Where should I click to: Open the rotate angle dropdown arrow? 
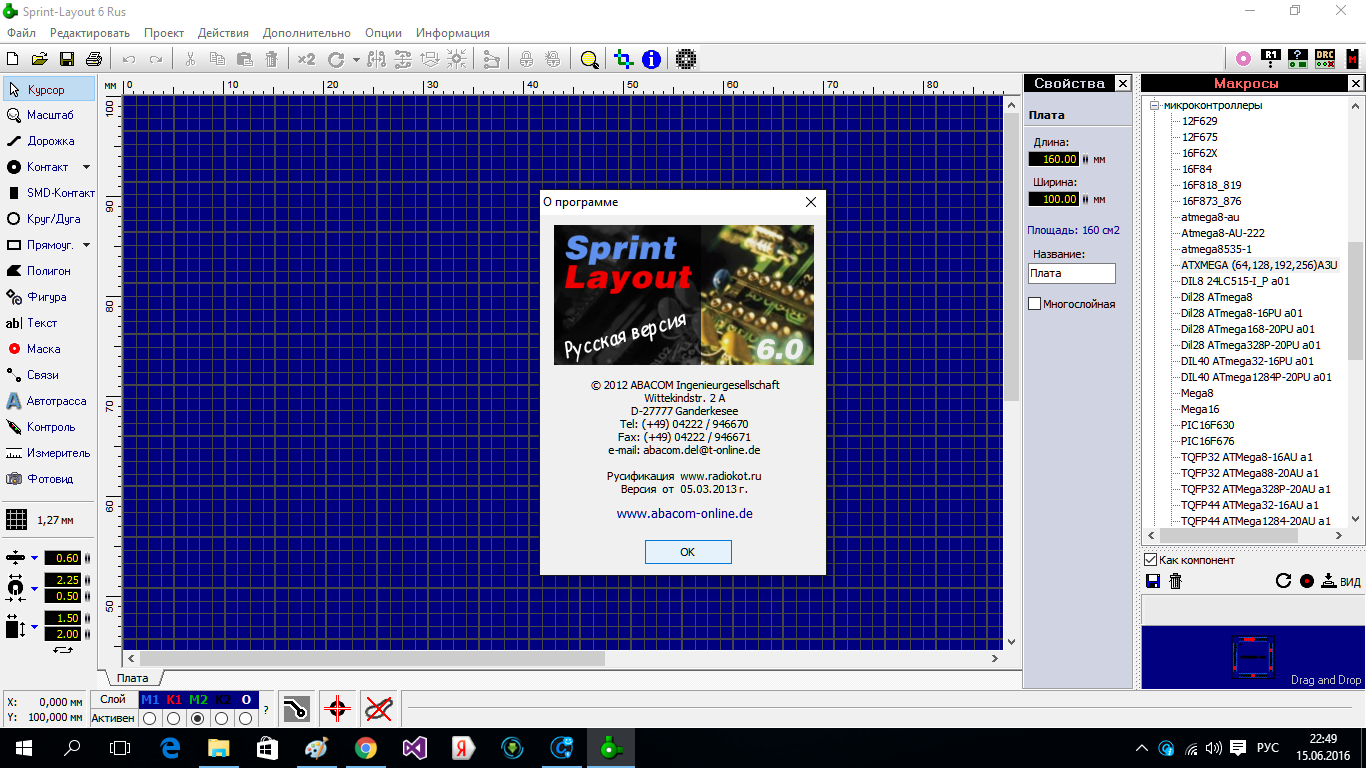[356, 59]
